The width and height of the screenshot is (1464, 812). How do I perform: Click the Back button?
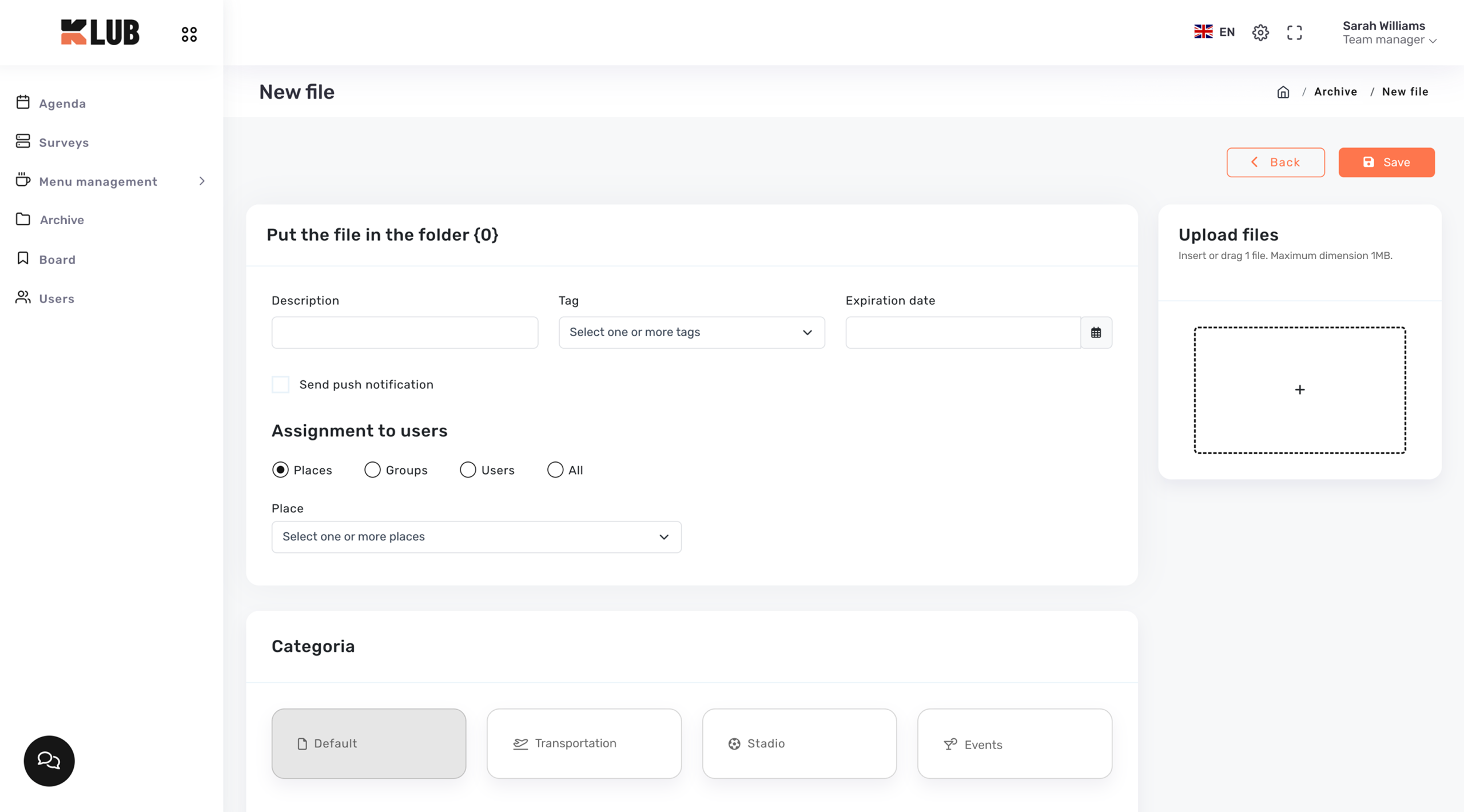pos(1275,162)
